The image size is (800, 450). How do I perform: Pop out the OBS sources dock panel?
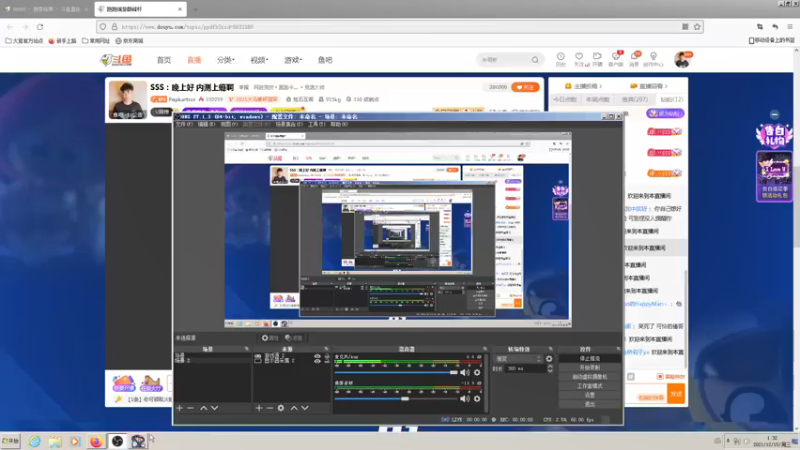327,349
